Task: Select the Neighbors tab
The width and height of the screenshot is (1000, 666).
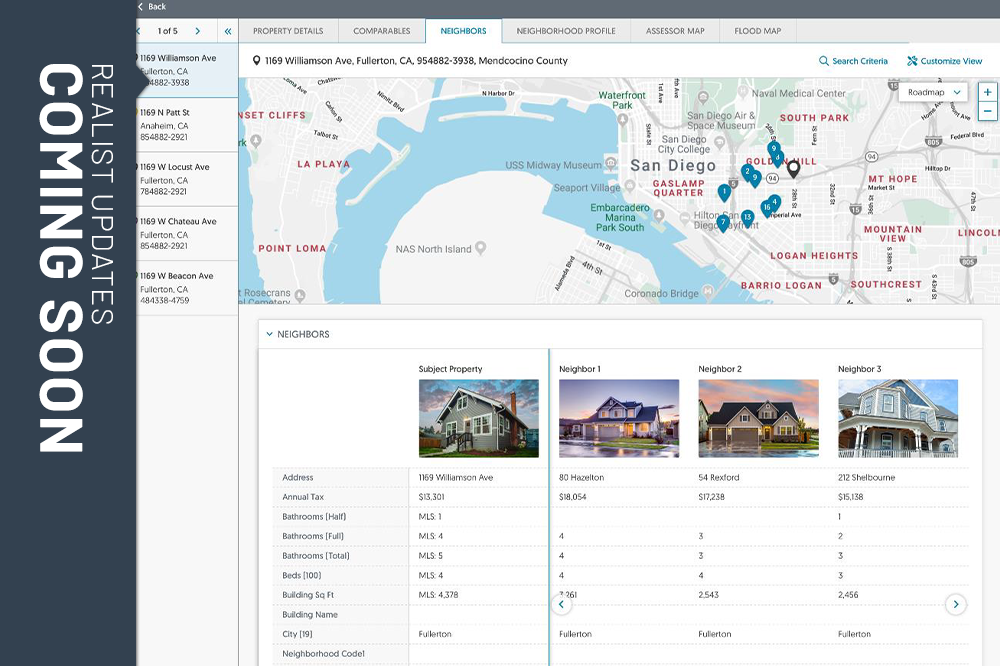Action: click(x=464, y=31)
